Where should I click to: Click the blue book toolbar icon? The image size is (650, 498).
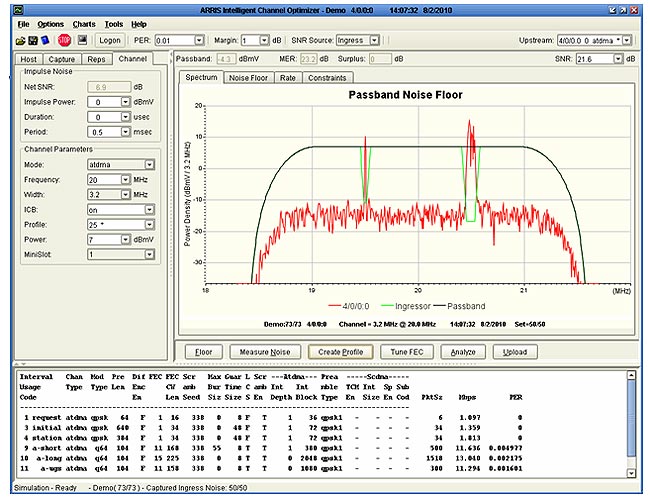[47, 40]
